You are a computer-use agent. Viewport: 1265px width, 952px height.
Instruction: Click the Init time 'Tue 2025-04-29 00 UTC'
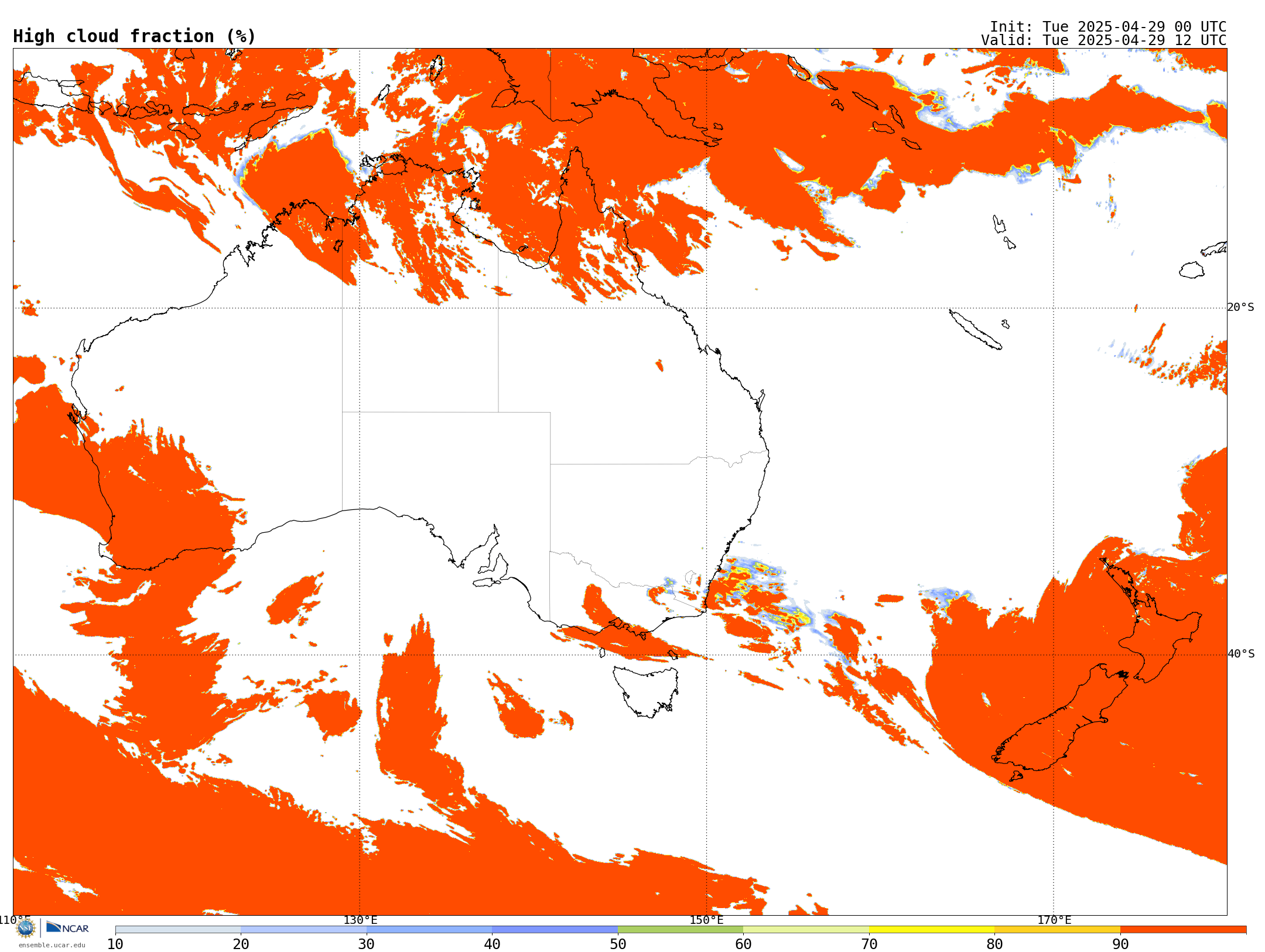tap(1134, 27)
